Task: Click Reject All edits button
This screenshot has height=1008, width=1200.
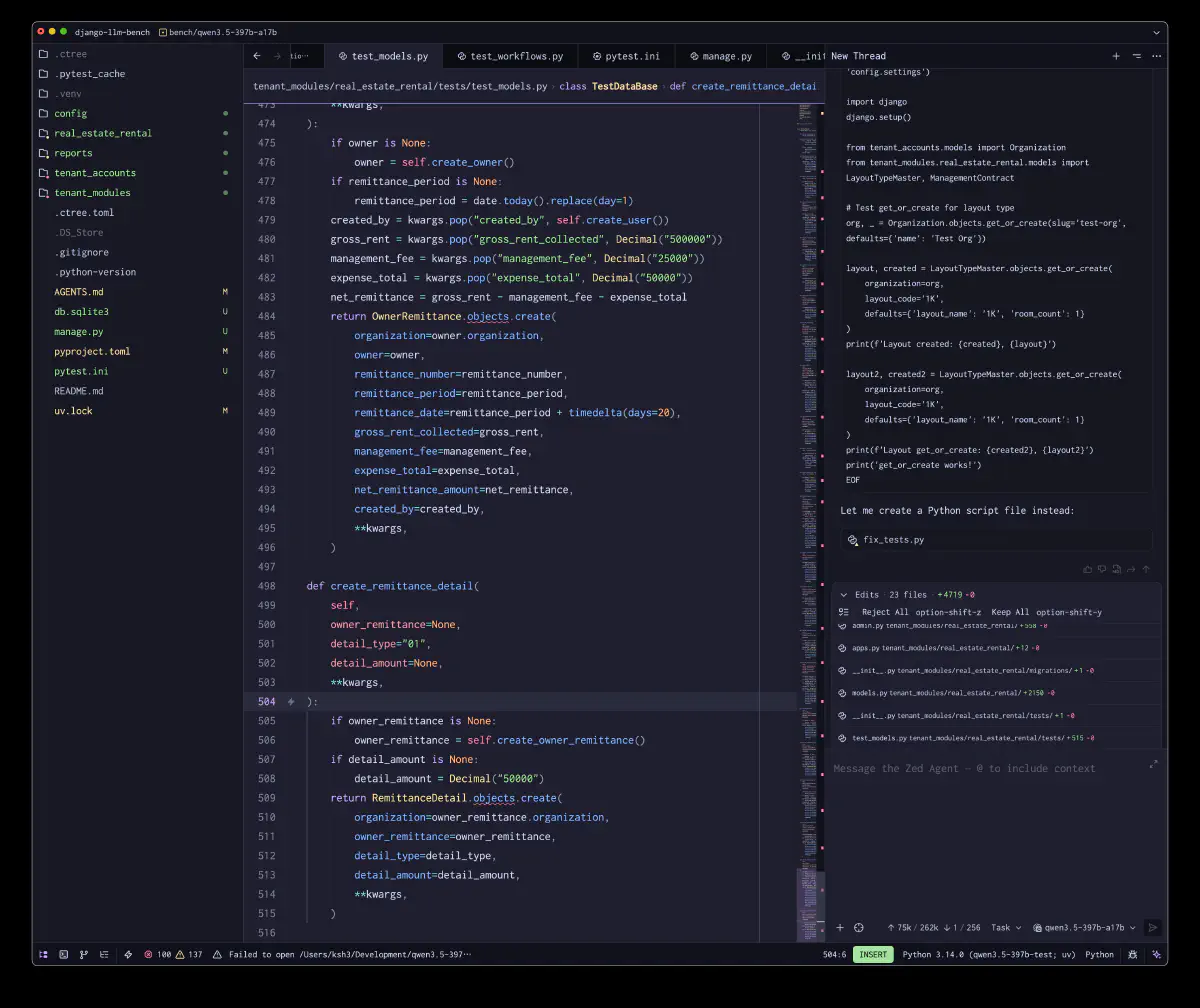Action: 885,612
